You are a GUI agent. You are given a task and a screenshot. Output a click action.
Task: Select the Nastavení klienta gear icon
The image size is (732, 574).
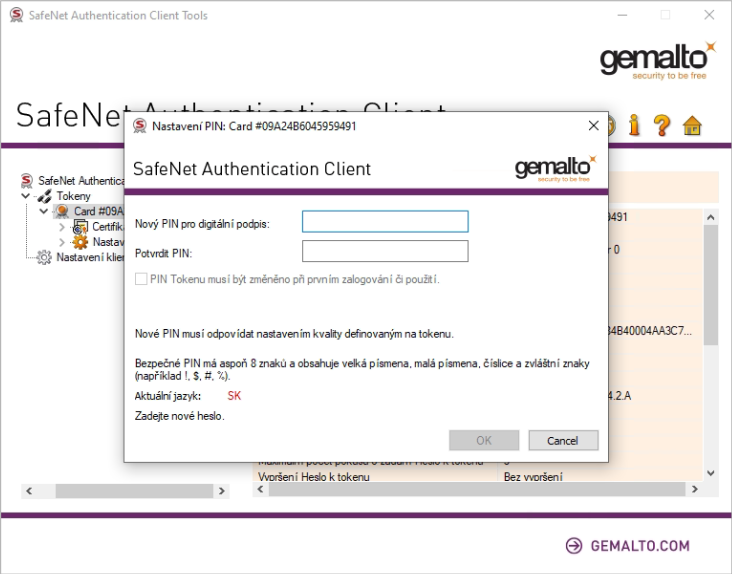(x=44, y=257)
